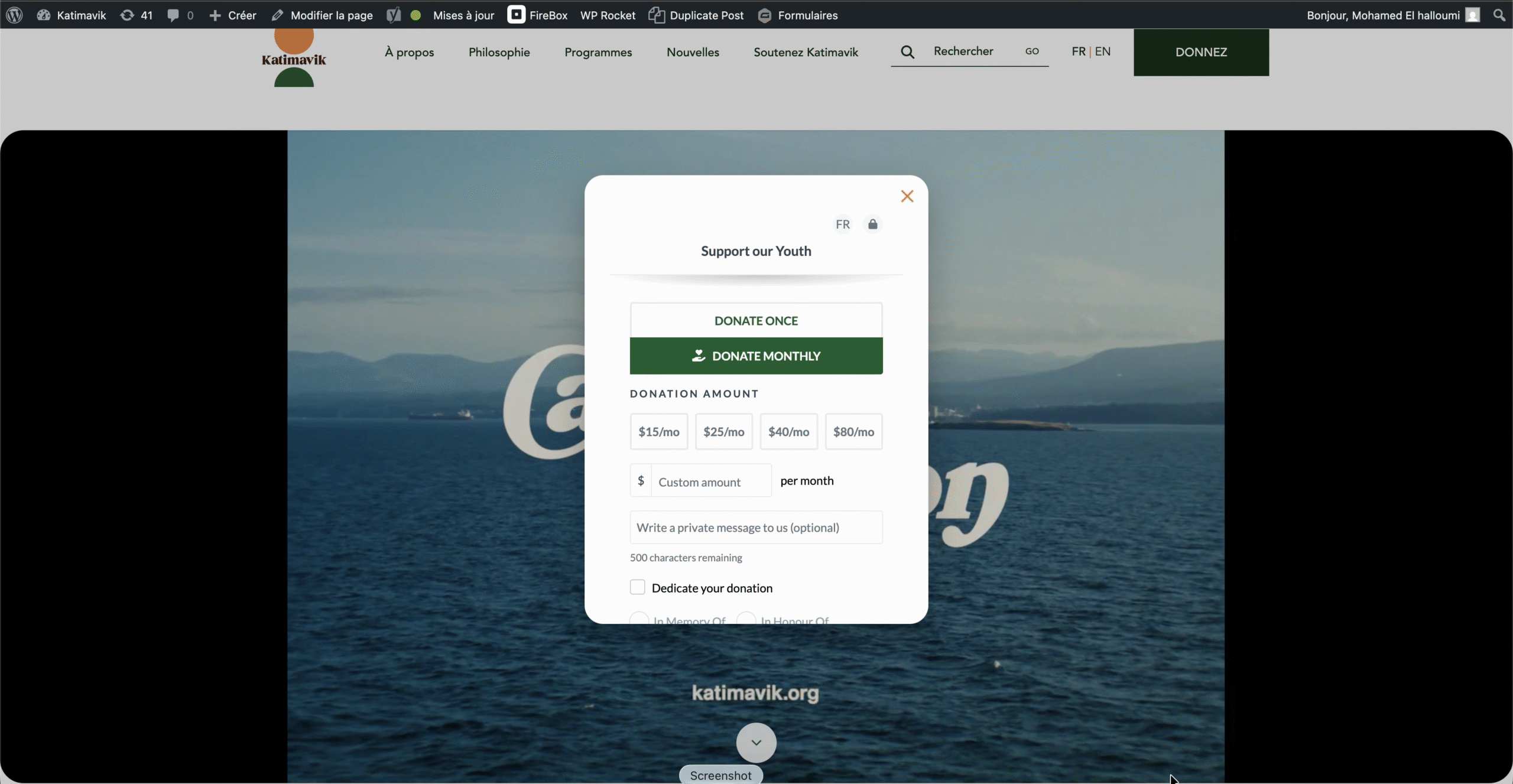Select the Donate Monthly option

click(x=756, y=356)
